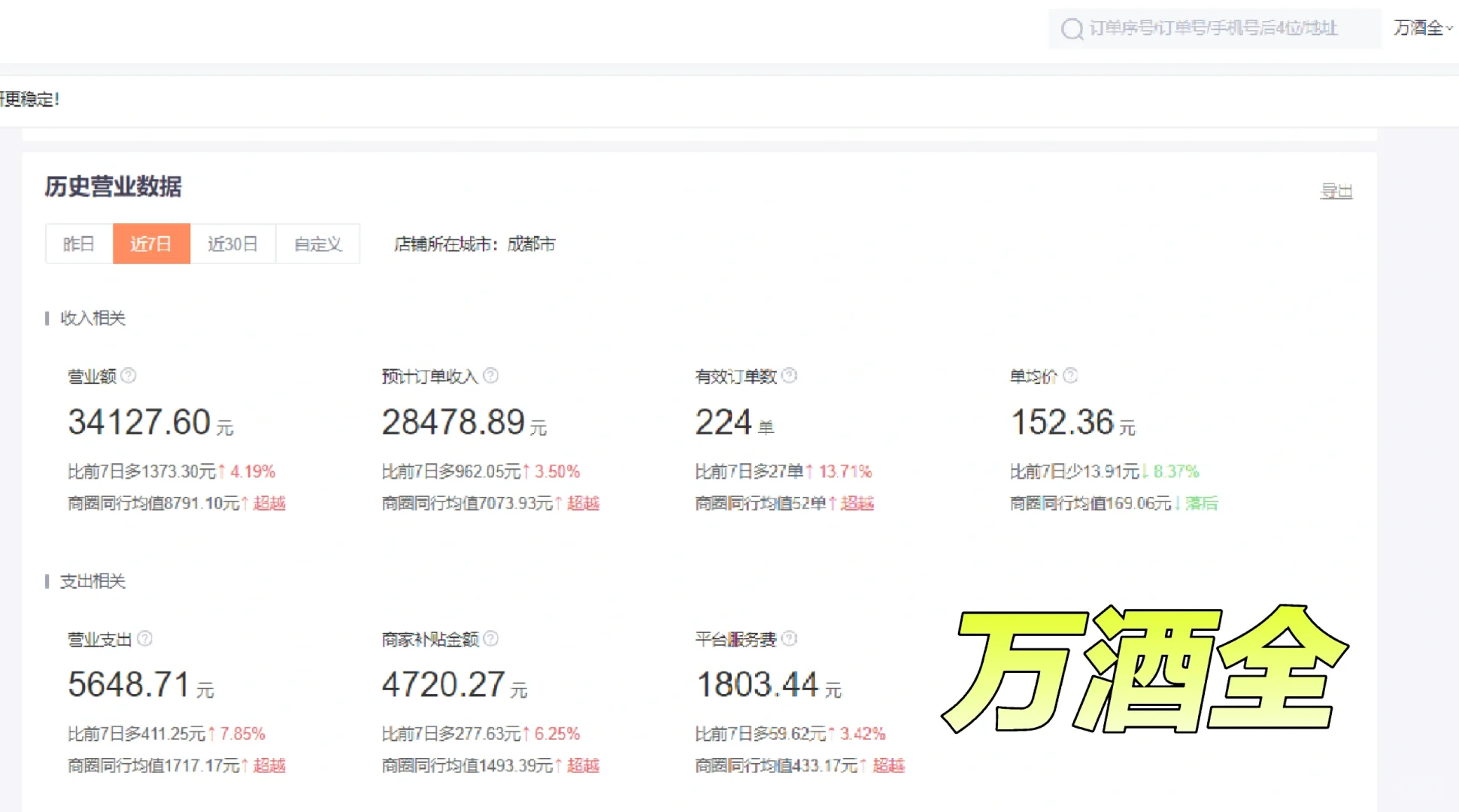Click the 支出相关 section heading
1459x812 pixels.
[93, 581]
